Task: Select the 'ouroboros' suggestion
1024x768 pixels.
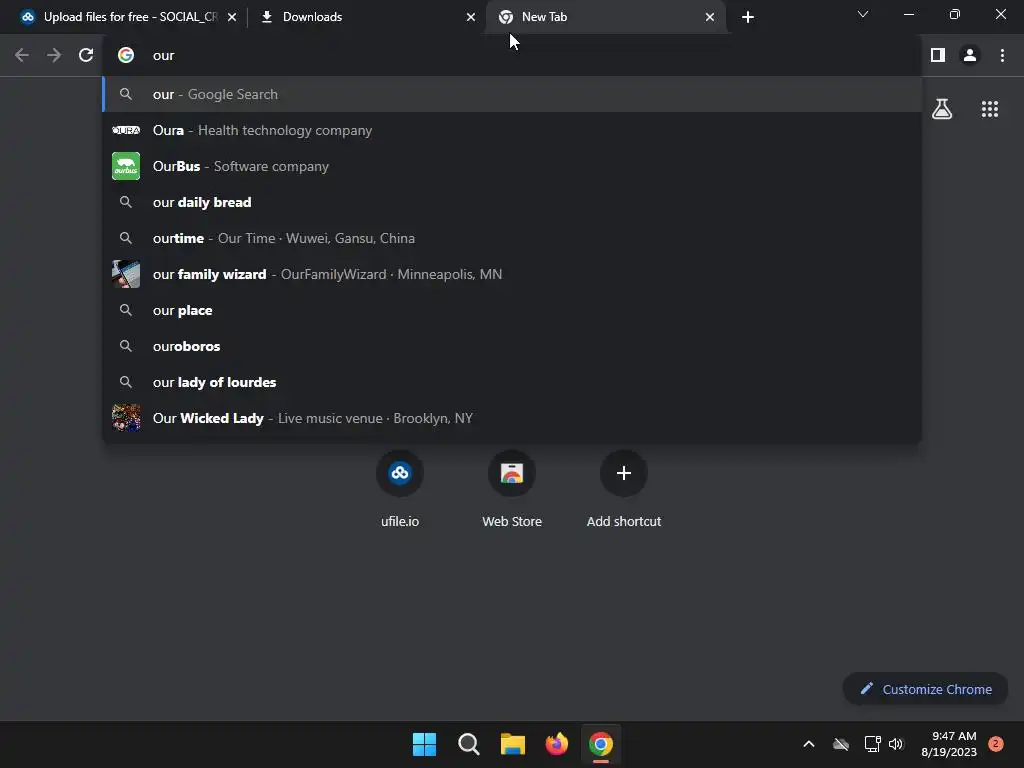Action: pos(512,346)
